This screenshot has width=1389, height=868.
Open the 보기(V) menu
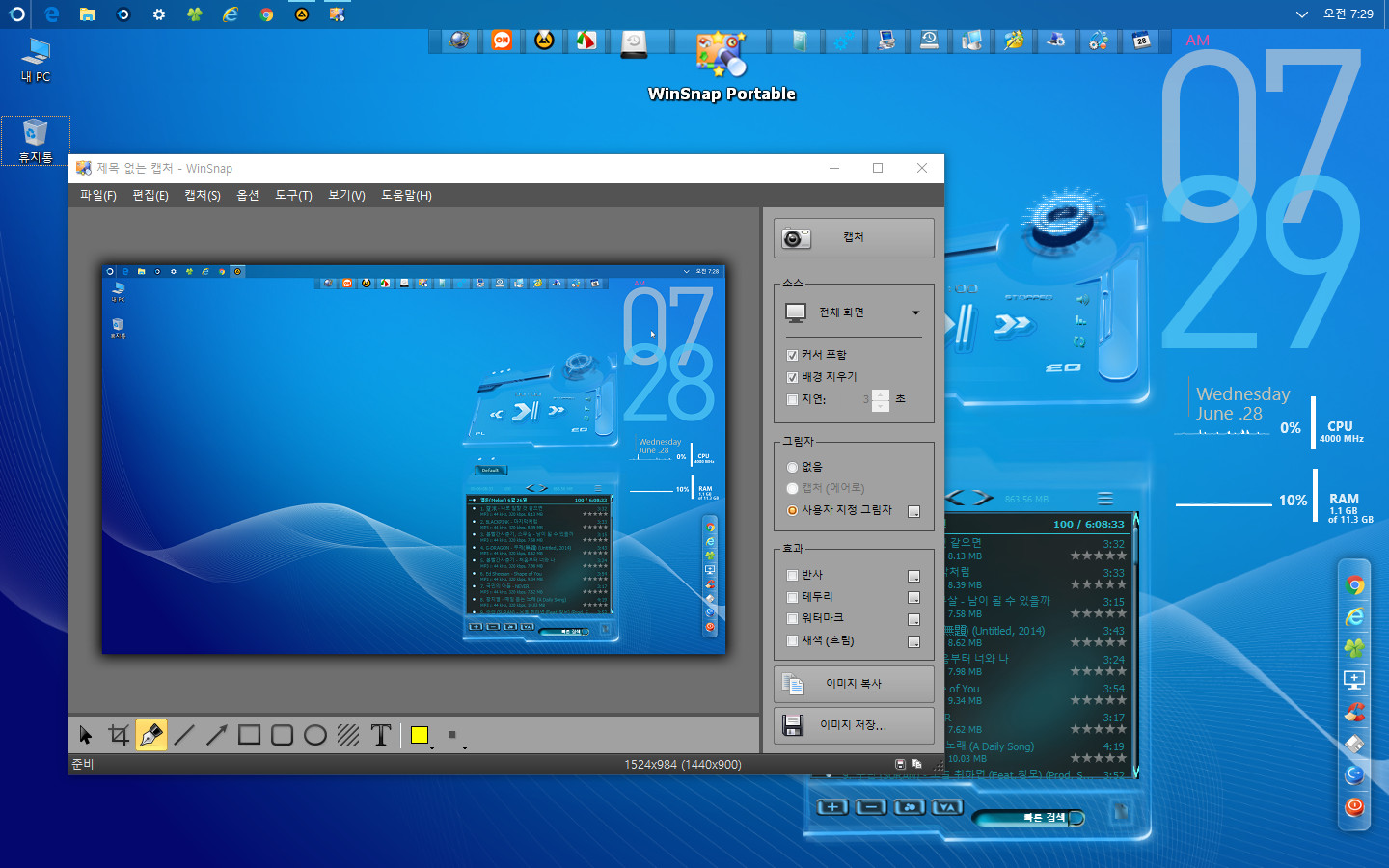pyautogui.click(x=346, y=195)
